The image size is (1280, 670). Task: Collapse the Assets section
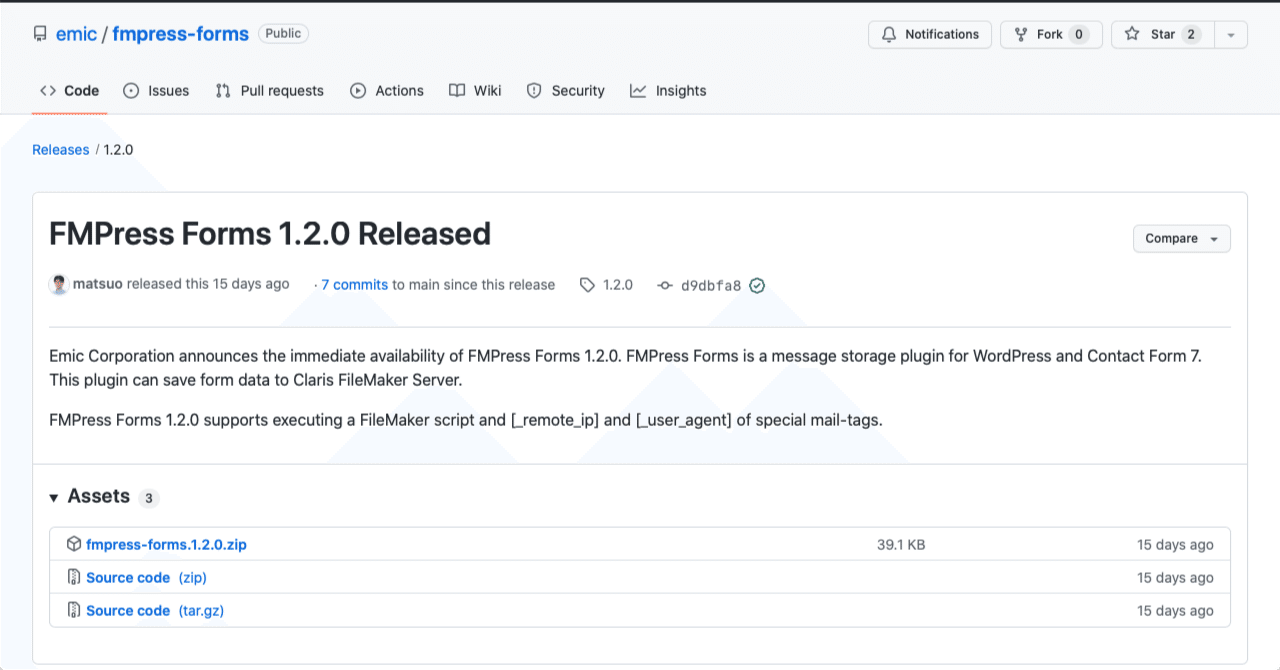click(x=53, y=497)
